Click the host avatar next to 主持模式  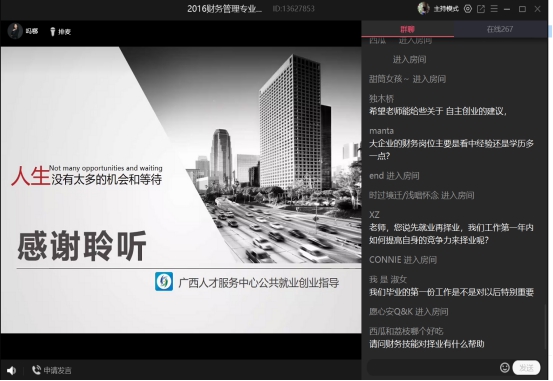[x=423, y=8]
